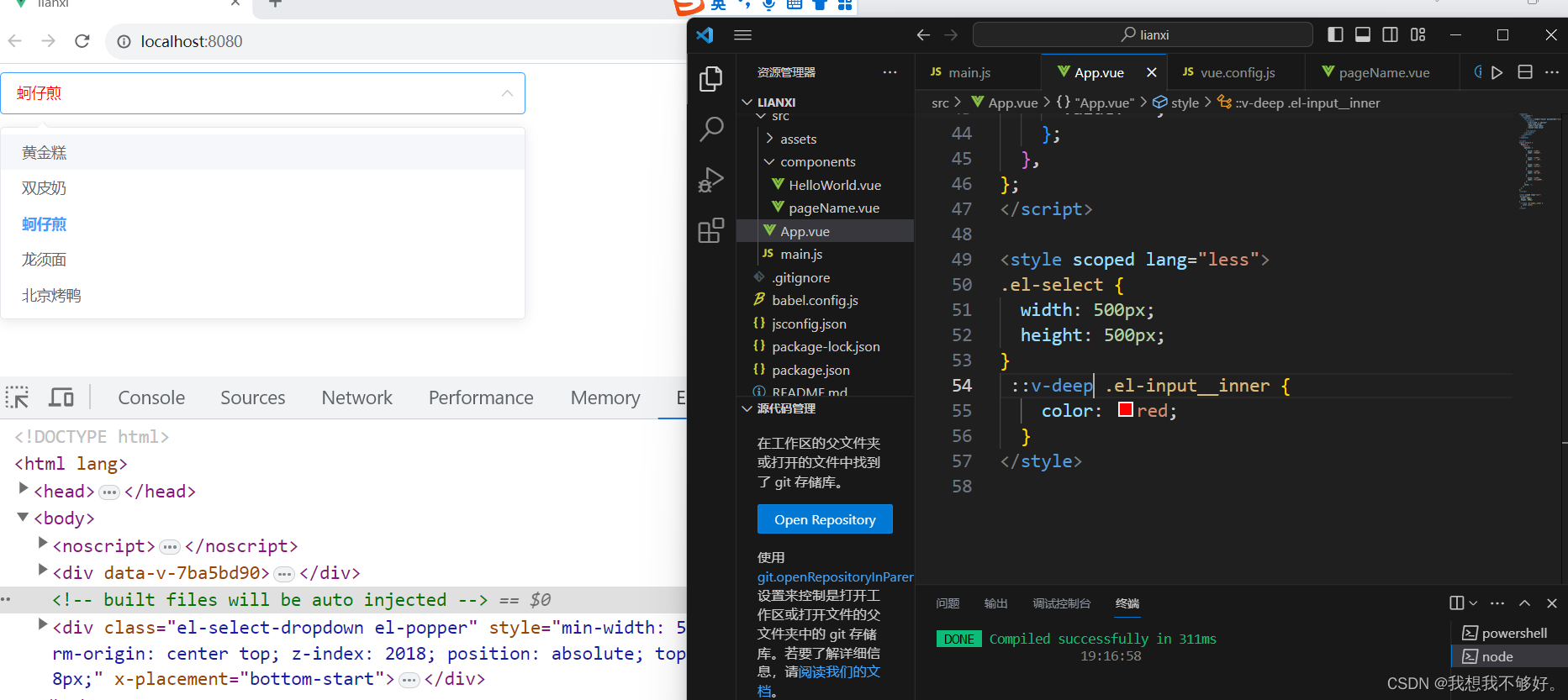Screen dimensions: 1568x700
Task: Go back in the browser
Action: [x=15, y=41]
